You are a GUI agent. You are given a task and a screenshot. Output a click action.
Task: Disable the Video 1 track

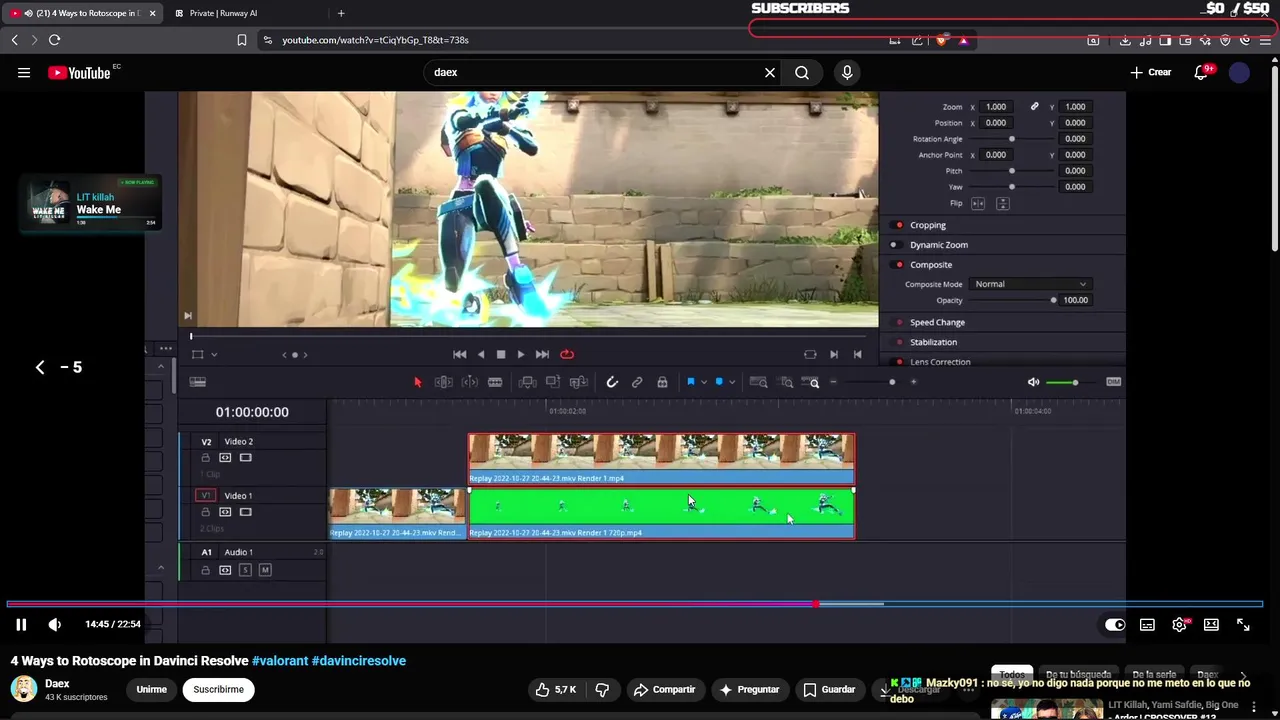click(x=245, y=512)
